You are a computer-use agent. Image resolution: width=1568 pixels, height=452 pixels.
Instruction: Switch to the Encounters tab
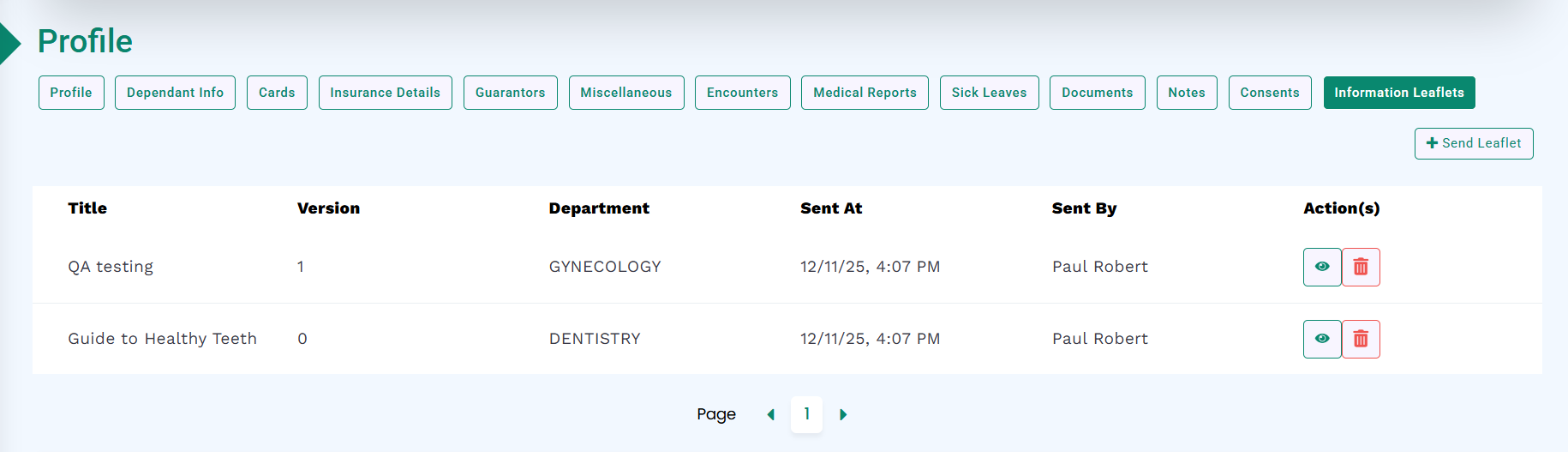click(x=742, y=93)
